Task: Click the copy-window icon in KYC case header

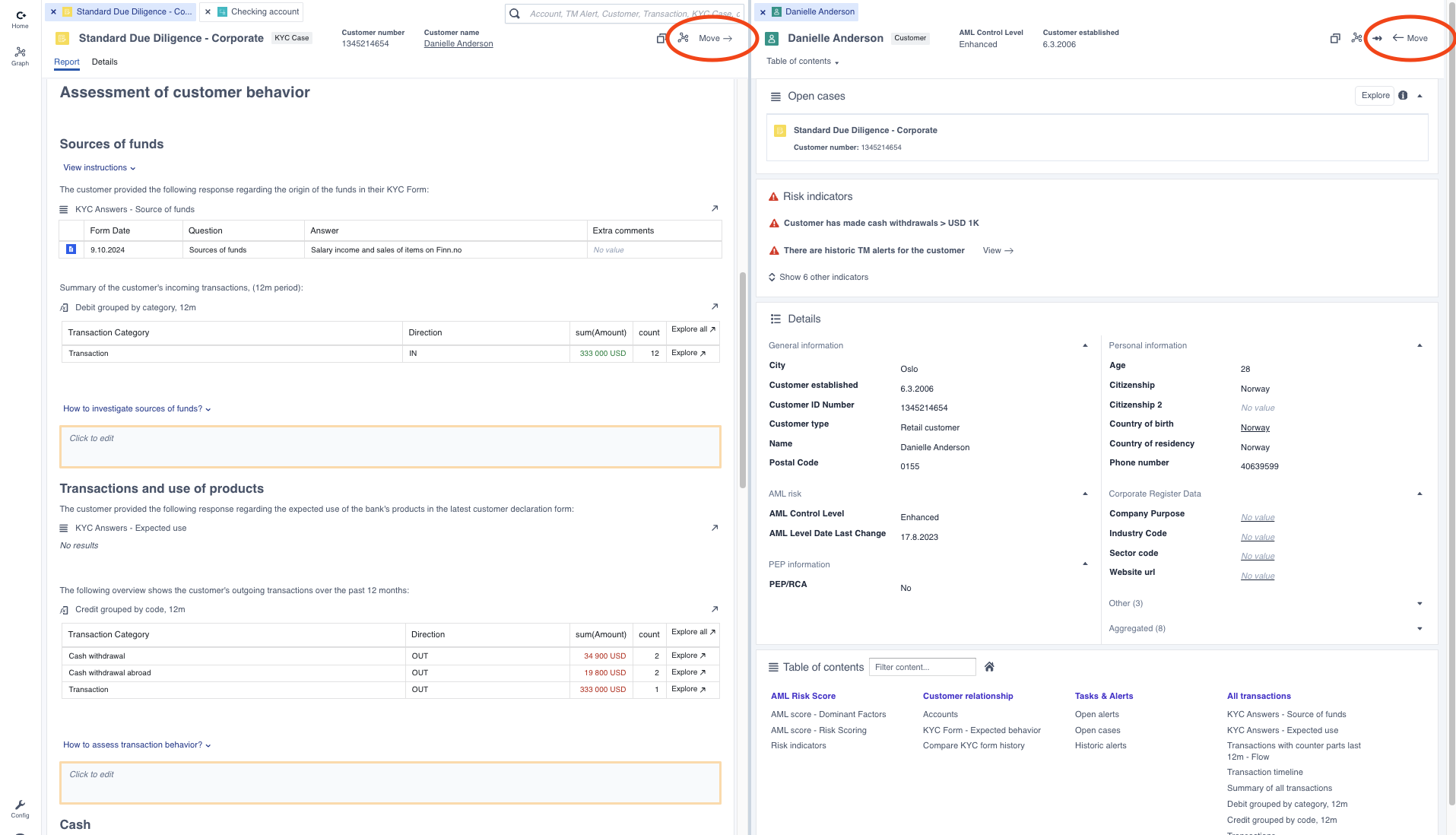Action: tap(661, 38)
